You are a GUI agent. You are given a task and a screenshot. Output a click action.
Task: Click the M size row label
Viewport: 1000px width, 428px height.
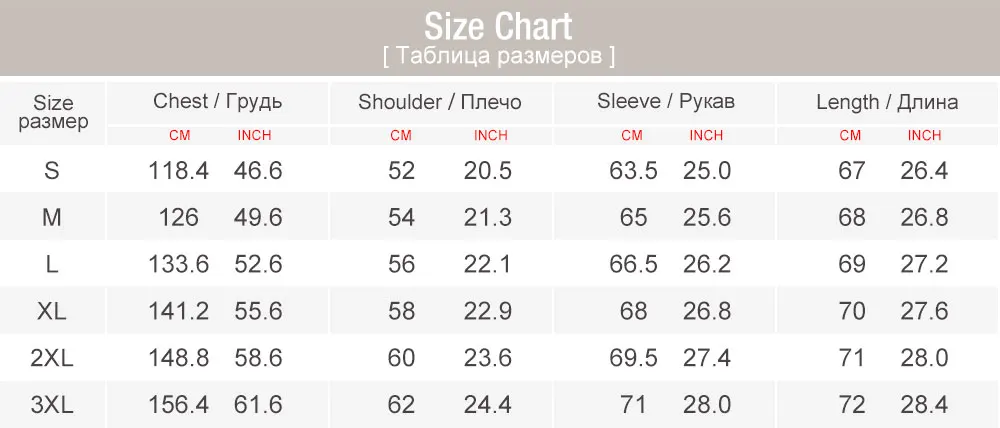(52, 217)
